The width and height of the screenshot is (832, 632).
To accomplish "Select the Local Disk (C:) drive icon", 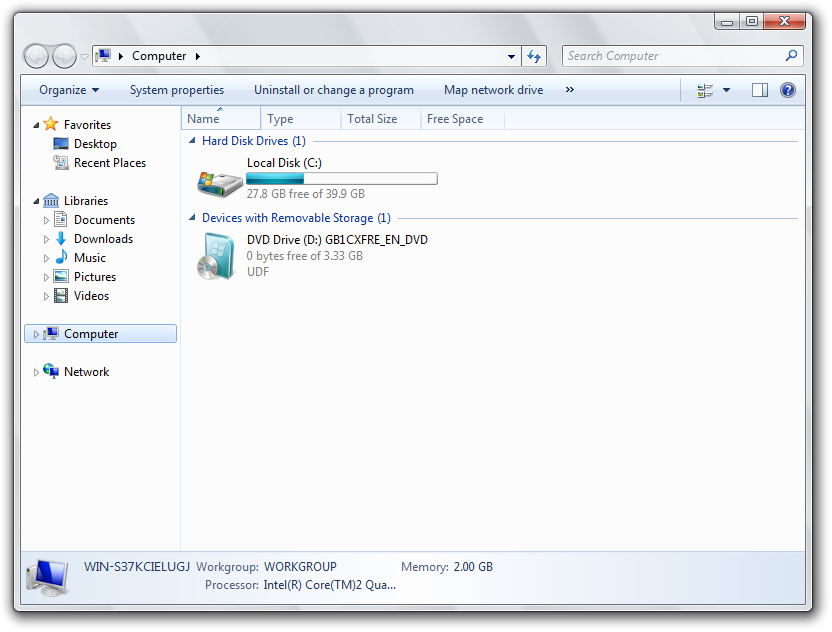I will click(219, 184).
